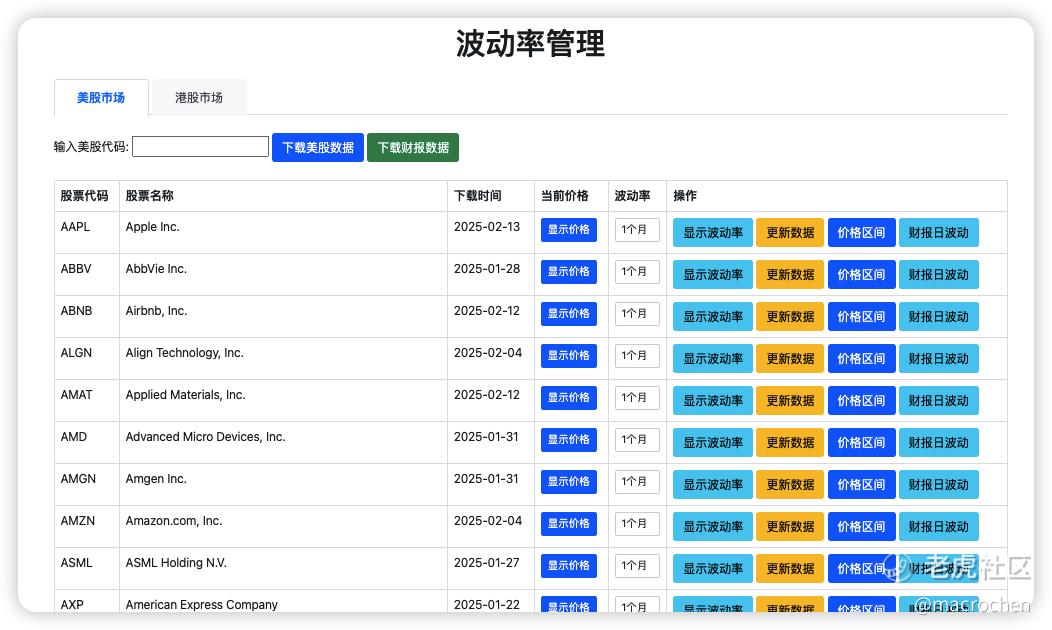This screenshot has width=1052, height=630.
Task: Show price for AMAT row
Action: point(569,397)
